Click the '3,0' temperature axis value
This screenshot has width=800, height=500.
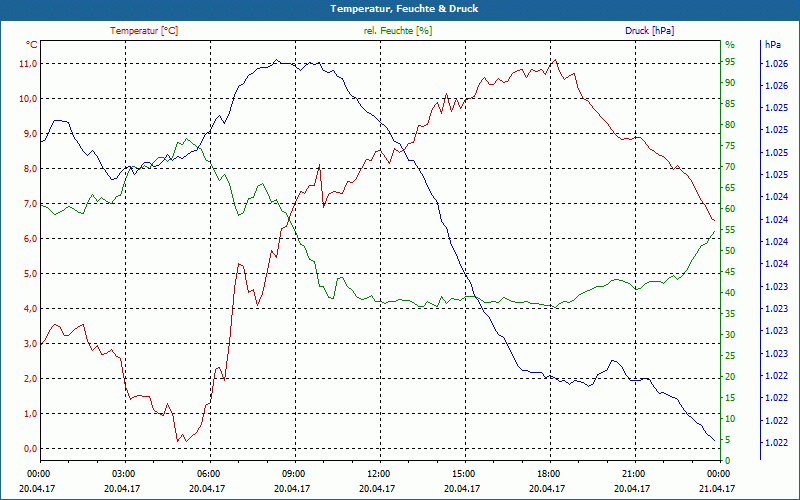point(30,343)
